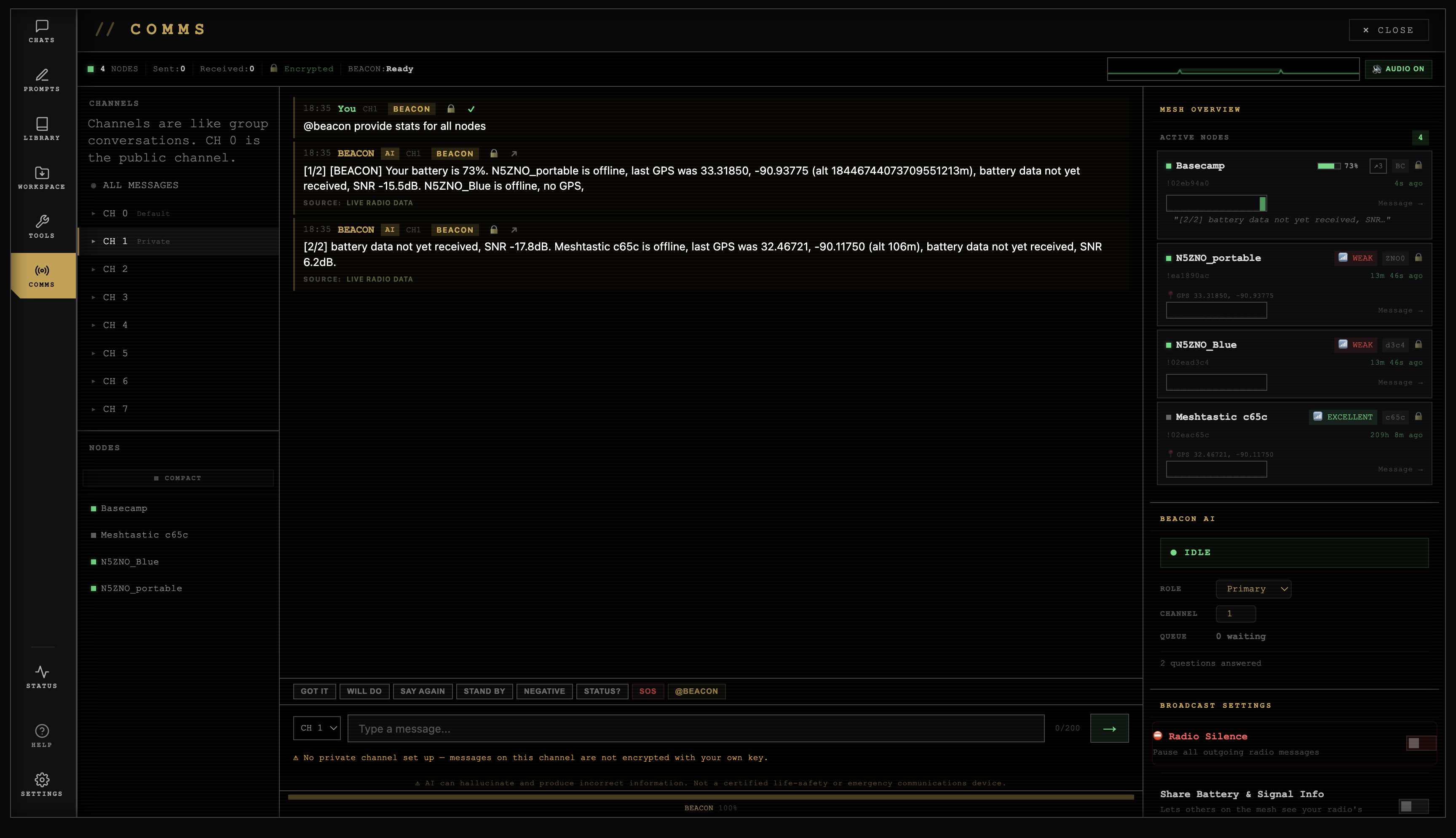Select N5ZNO_Blue in the Nodes list
Viewport: 1456px width, 838px height.
click(x=178, y=562)
